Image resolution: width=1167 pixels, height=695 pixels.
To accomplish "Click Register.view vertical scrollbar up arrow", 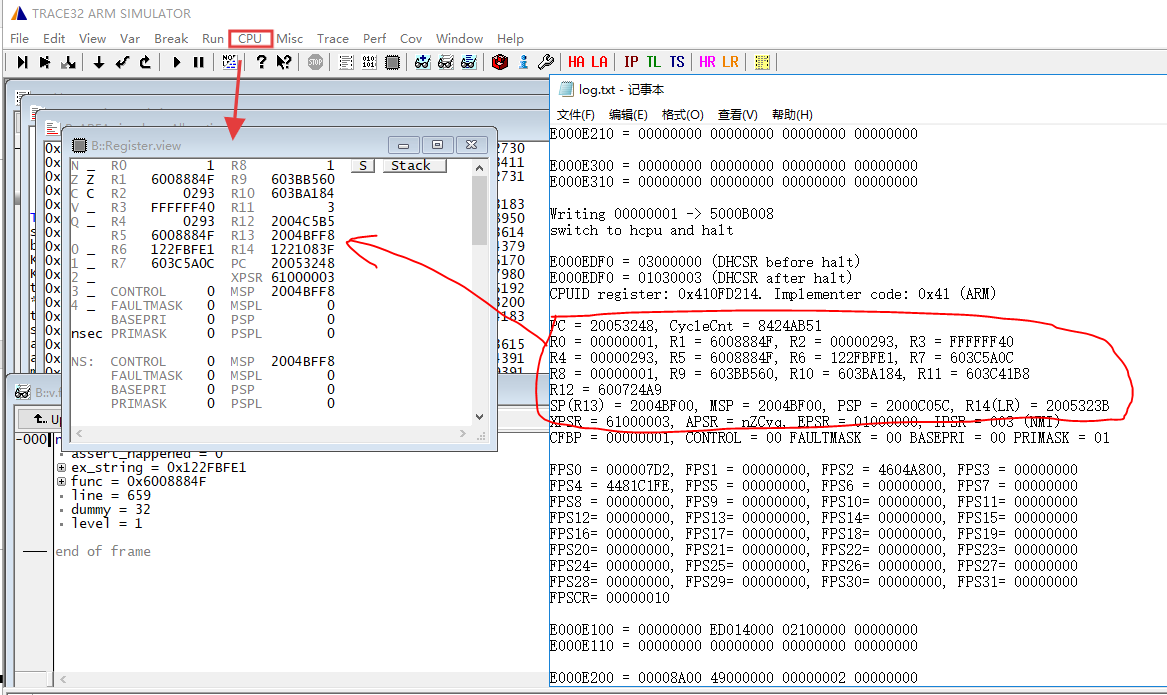I will click(x=479, y=168).
